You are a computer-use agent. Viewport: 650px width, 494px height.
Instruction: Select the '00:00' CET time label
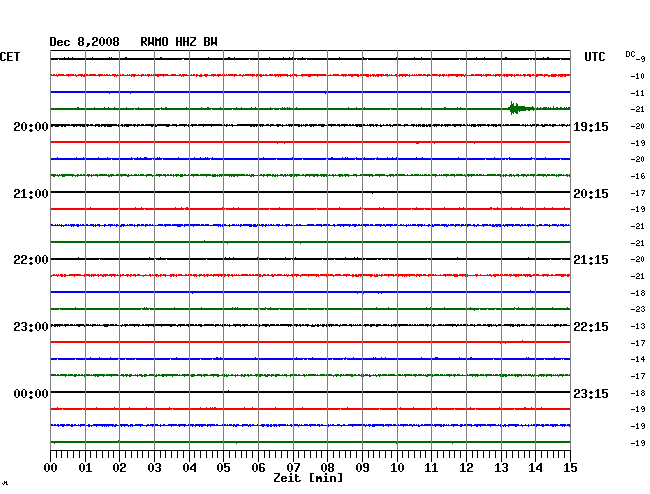tap(31, 394)
